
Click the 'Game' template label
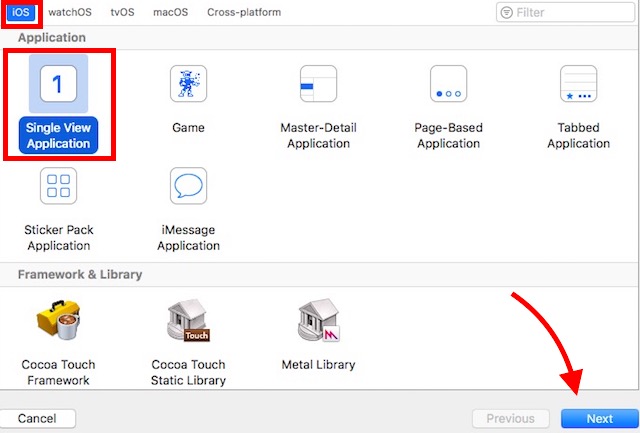pyautogui.click(x=188, y=128)
